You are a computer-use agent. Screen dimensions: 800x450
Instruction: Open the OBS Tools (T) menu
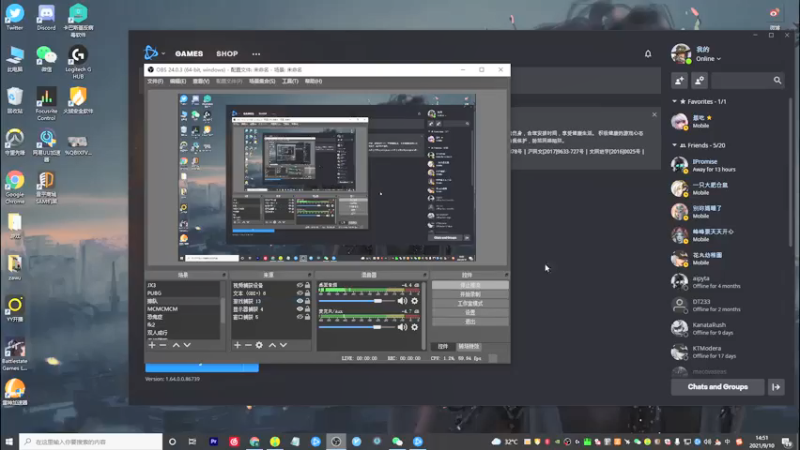tap(290, 81)
